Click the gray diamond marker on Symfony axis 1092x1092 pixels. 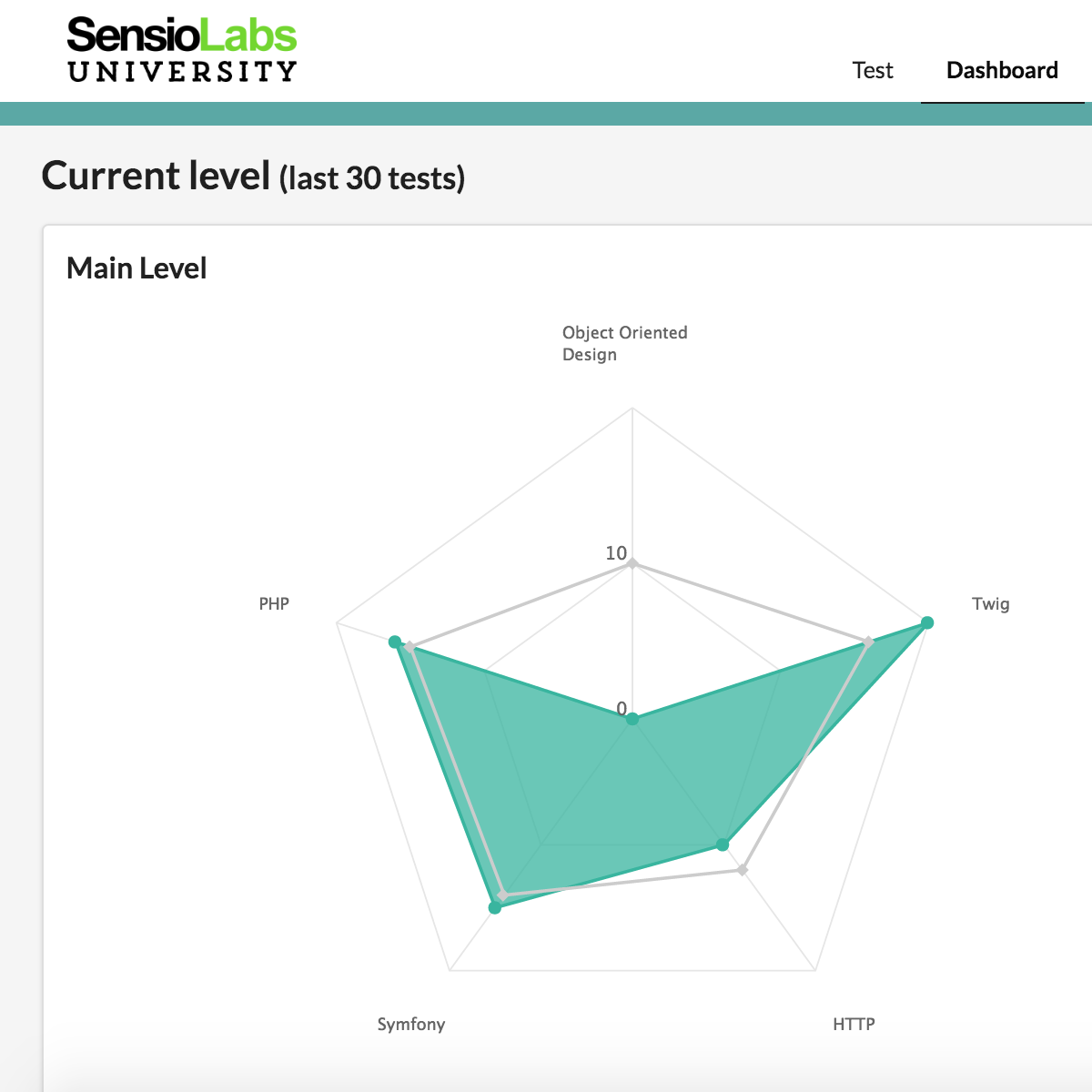(x=502, y=896)
